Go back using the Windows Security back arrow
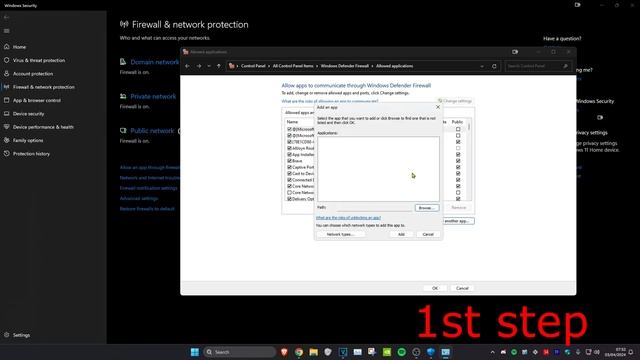640x360 pixels. click(6, 17)
